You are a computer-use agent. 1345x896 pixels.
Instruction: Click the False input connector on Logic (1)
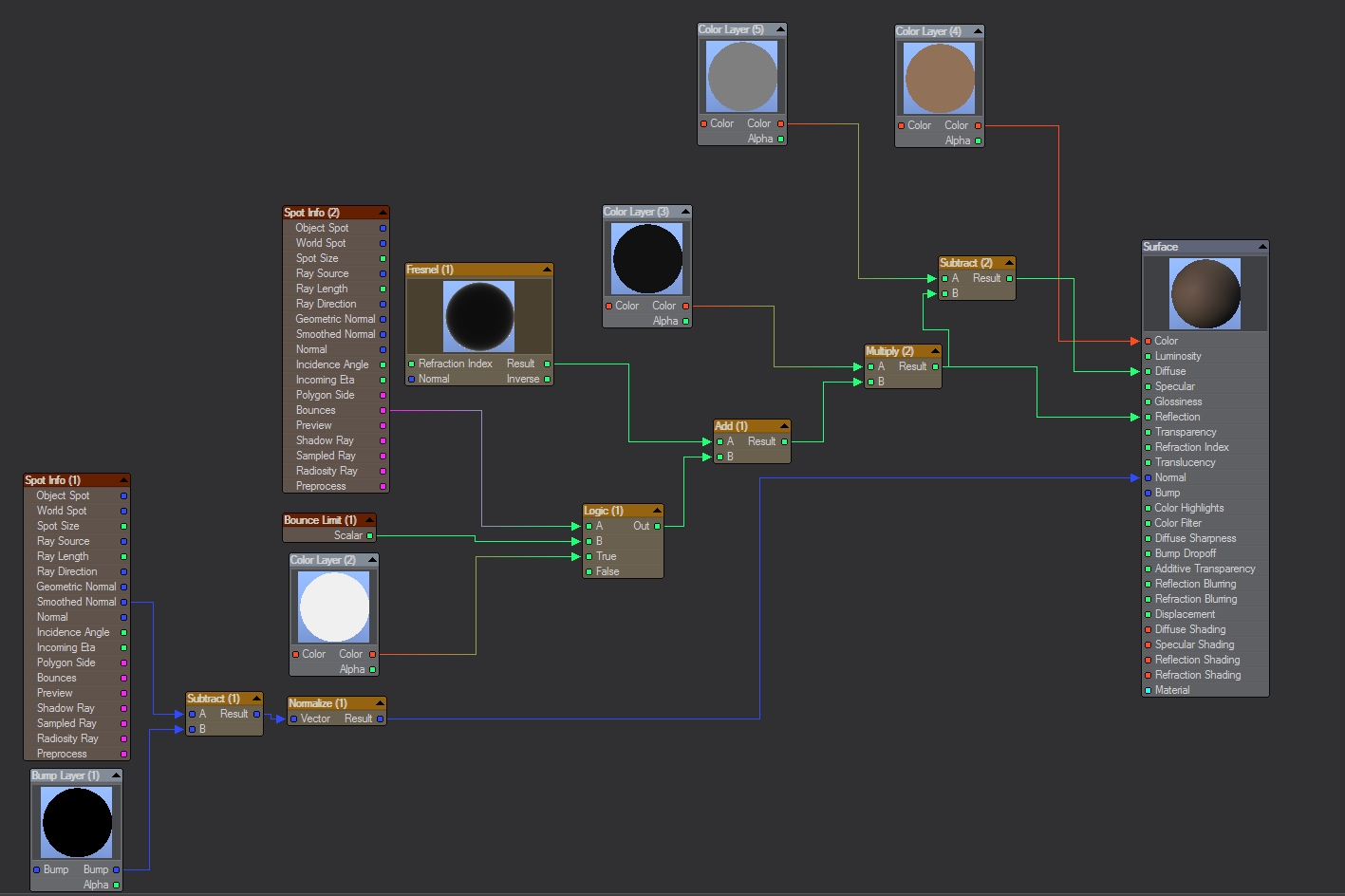point(589,571)
